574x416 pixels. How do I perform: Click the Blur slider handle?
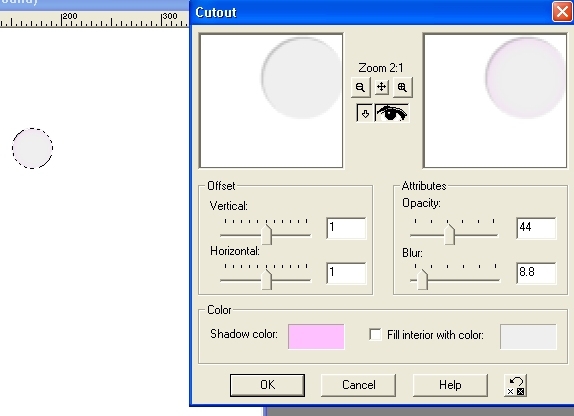(422, 279)
